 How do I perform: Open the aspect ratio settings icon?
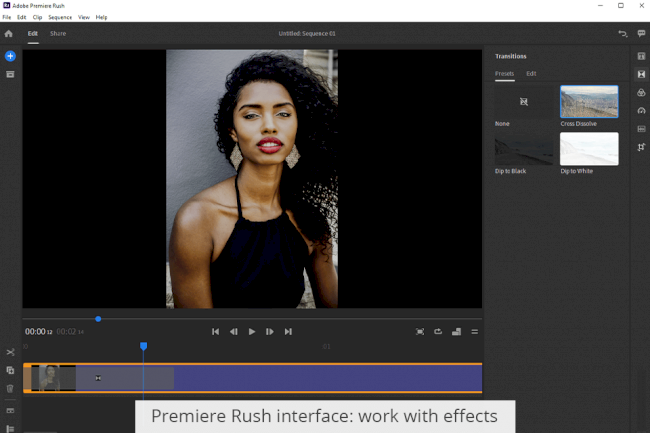click(456, 331)
